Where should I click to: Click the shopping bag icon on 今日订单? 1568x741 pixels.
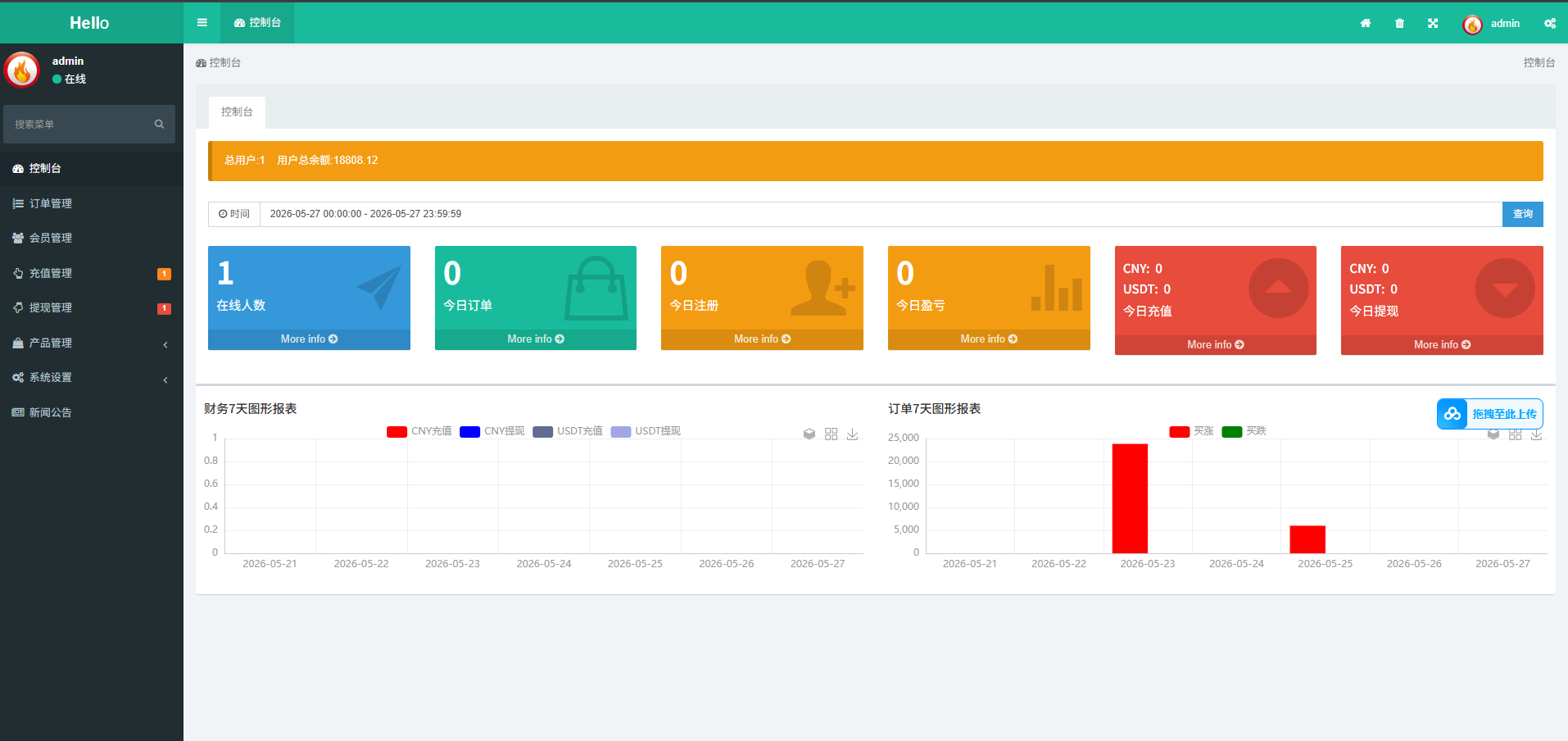(x=596, y=289)
